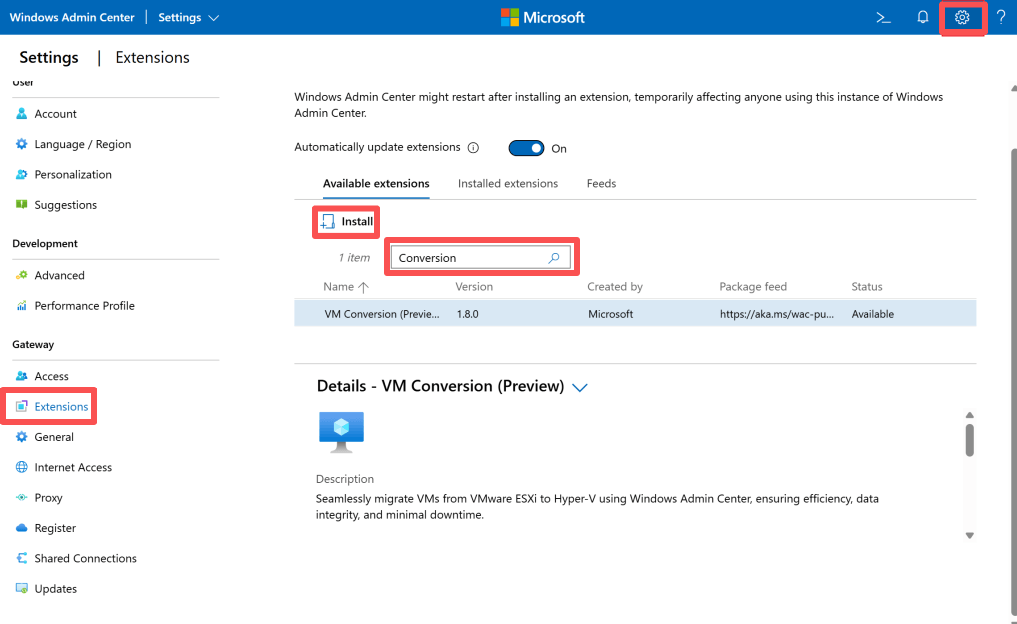This screenshot has width=1017, height=624.
Task: Click the Proxy icon in sidebar
Action: [x=21, y=498]
